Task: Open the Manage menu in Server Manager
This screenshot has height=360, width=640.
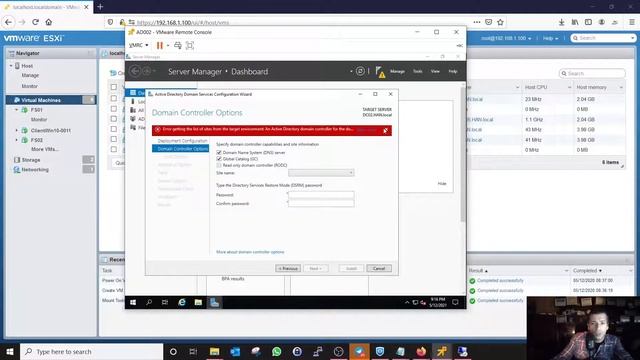Action: tap(397, 71)
